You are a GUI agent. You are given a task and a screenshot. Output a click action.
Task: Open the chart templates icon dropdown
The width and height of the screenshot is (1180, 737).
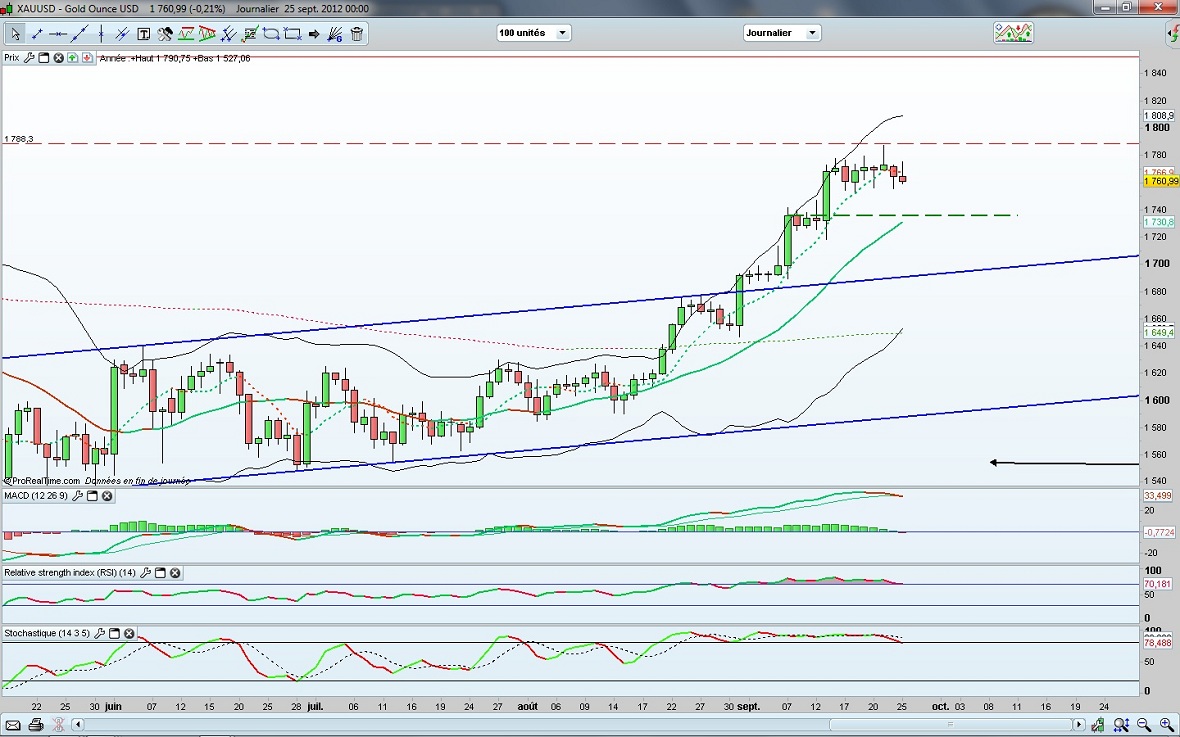(x=1013, y=33)
